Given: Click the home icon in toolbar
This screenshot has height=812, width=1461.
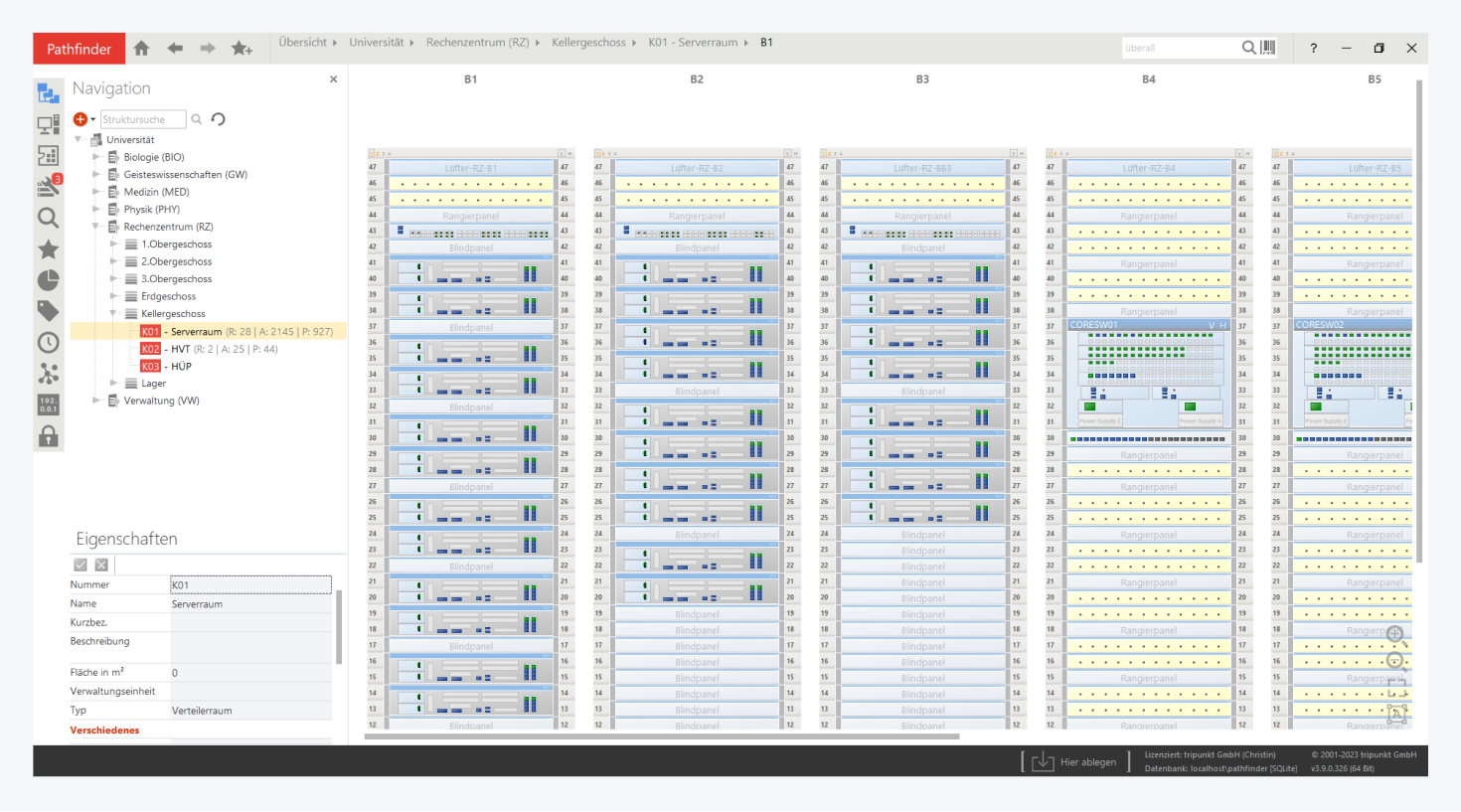Looking at the screenshot, I should (141, 48).
